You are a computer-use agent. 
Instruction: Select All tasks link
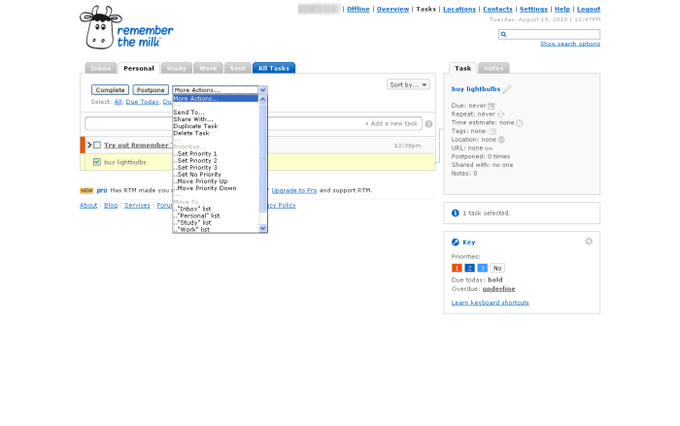coord(118,102)
